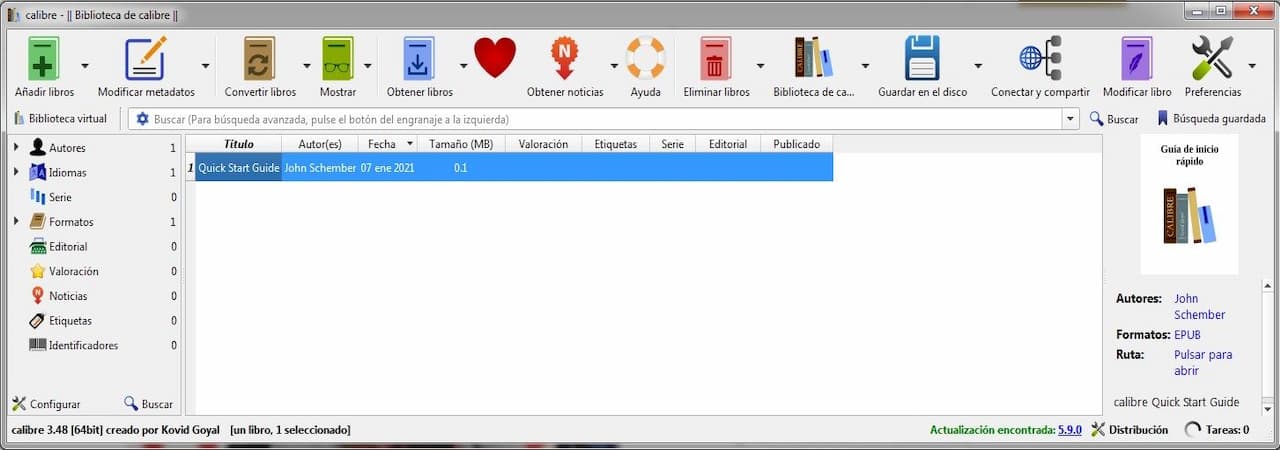Click Buscar at tag browser bottom
This screenshot has width=1280, height=450.
pos(148,404)
